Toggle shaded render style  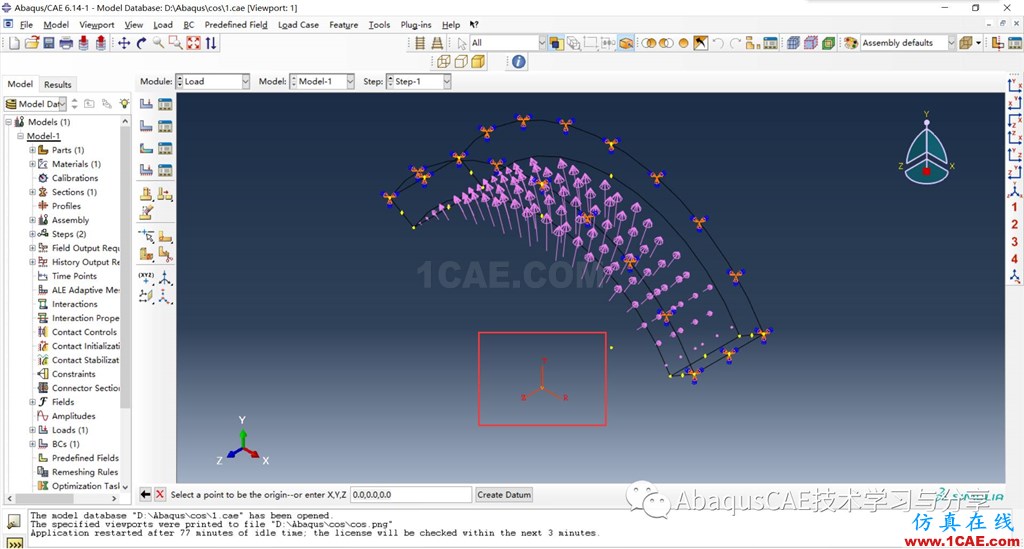click(478, 62)
